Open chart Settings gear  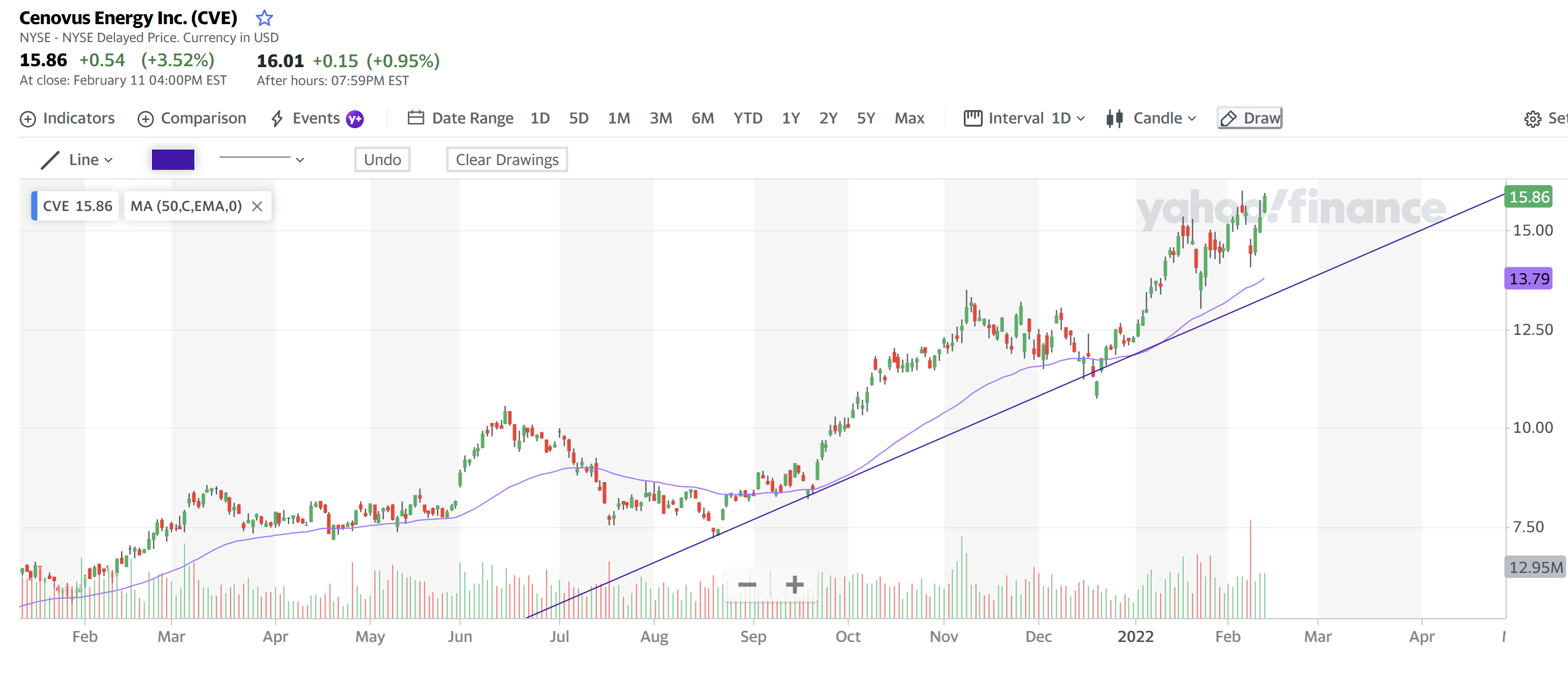coord(1532,119)
